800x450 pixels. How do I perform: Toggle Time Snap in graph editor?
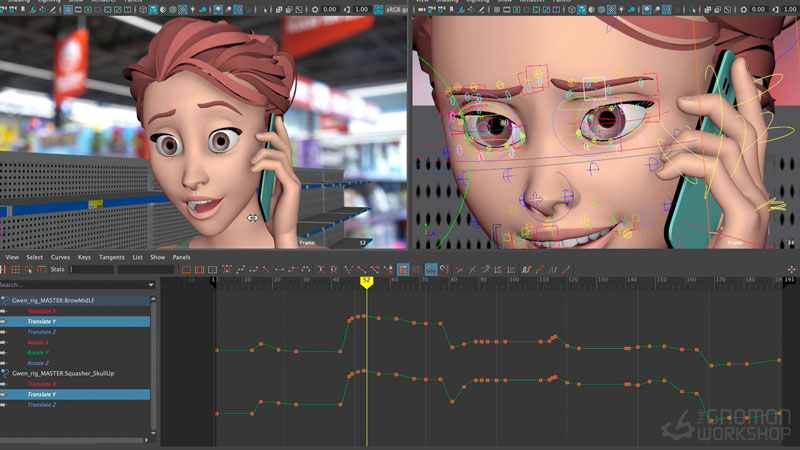point(431,269)
